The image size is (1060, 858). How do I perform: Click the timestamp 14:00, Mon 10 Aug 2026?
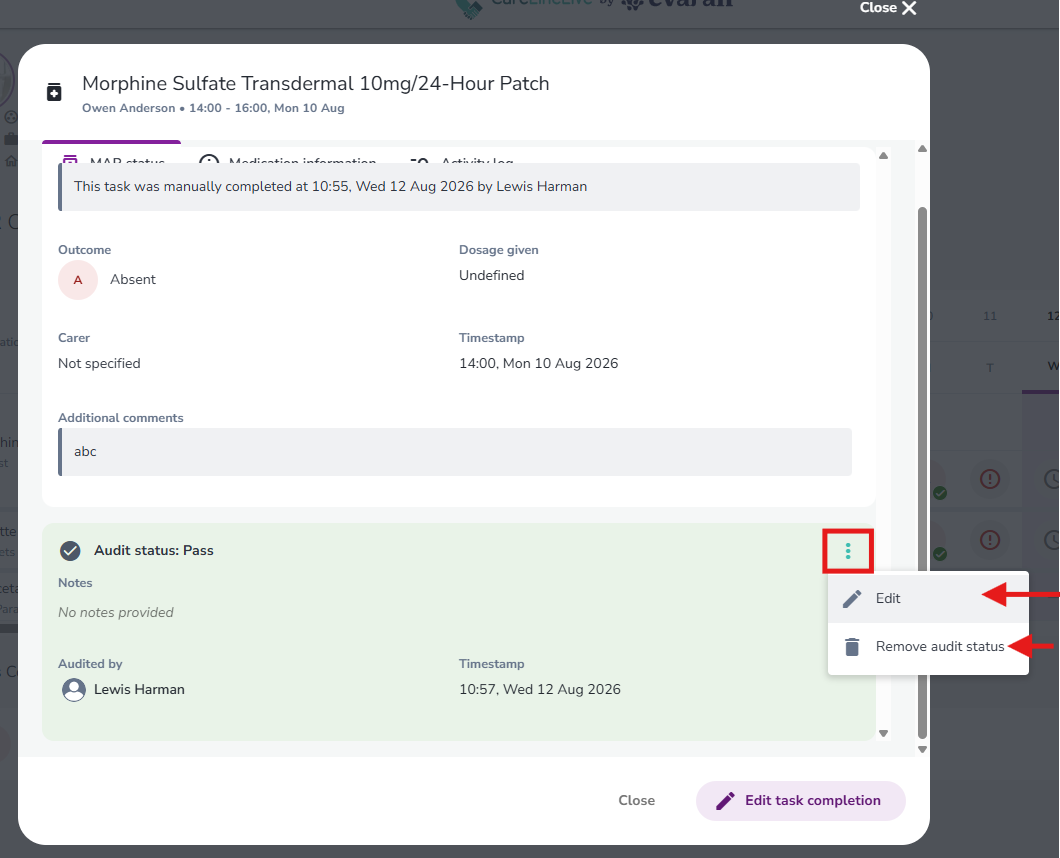pos(539,364)
